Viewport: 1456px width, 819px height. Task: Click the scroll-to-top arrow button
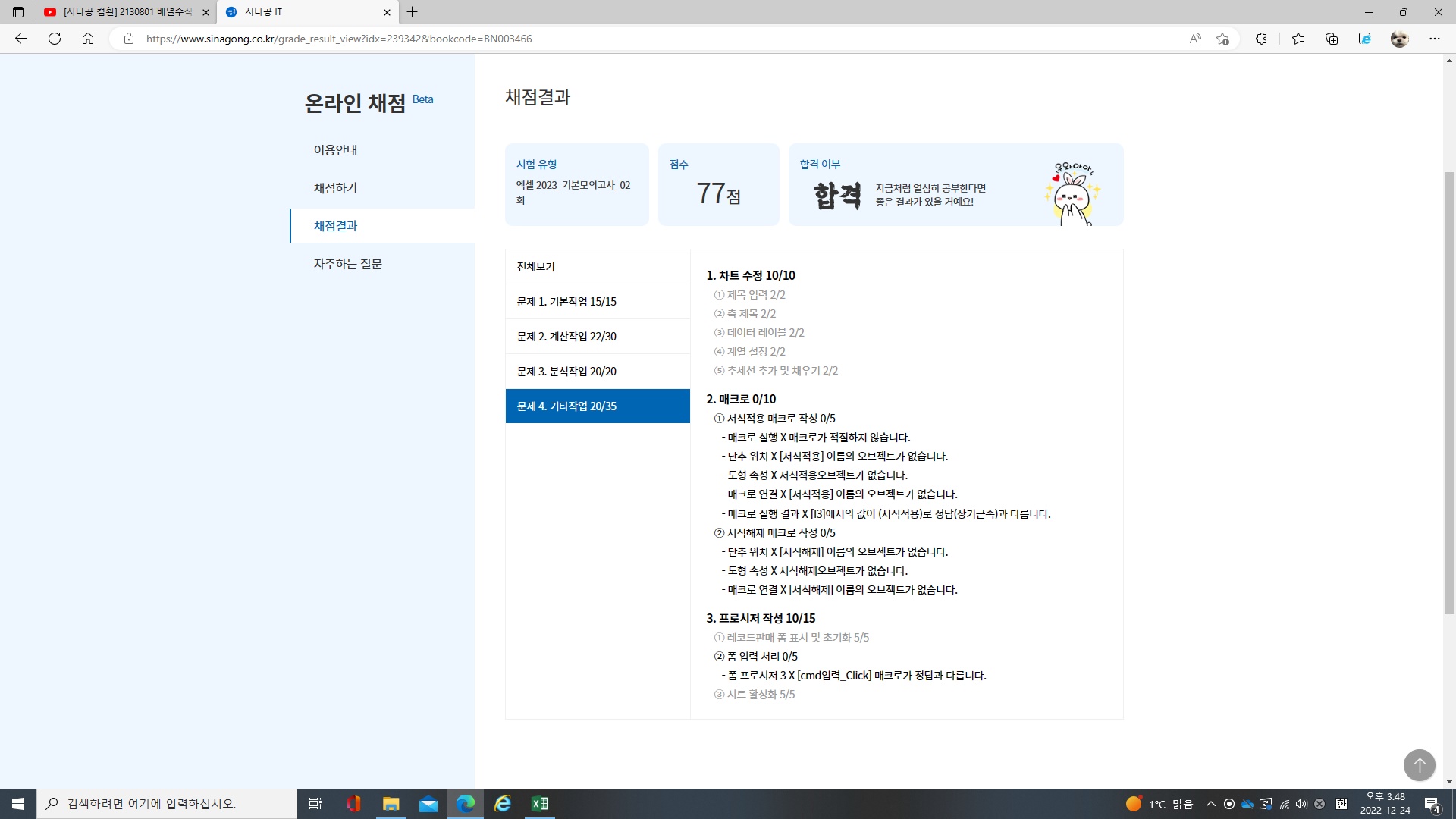(x=1419, y=764)
